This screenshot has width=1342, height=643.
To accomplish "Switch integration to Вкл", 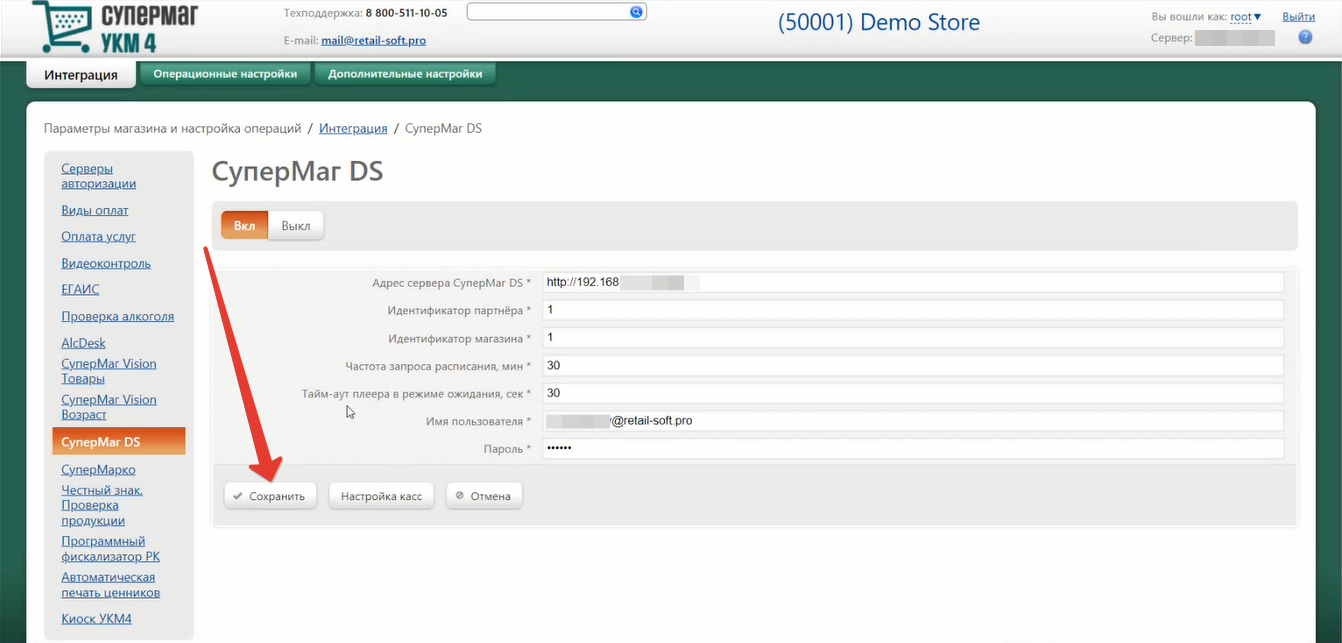I will pyautogui.click(x=244, y=226).
